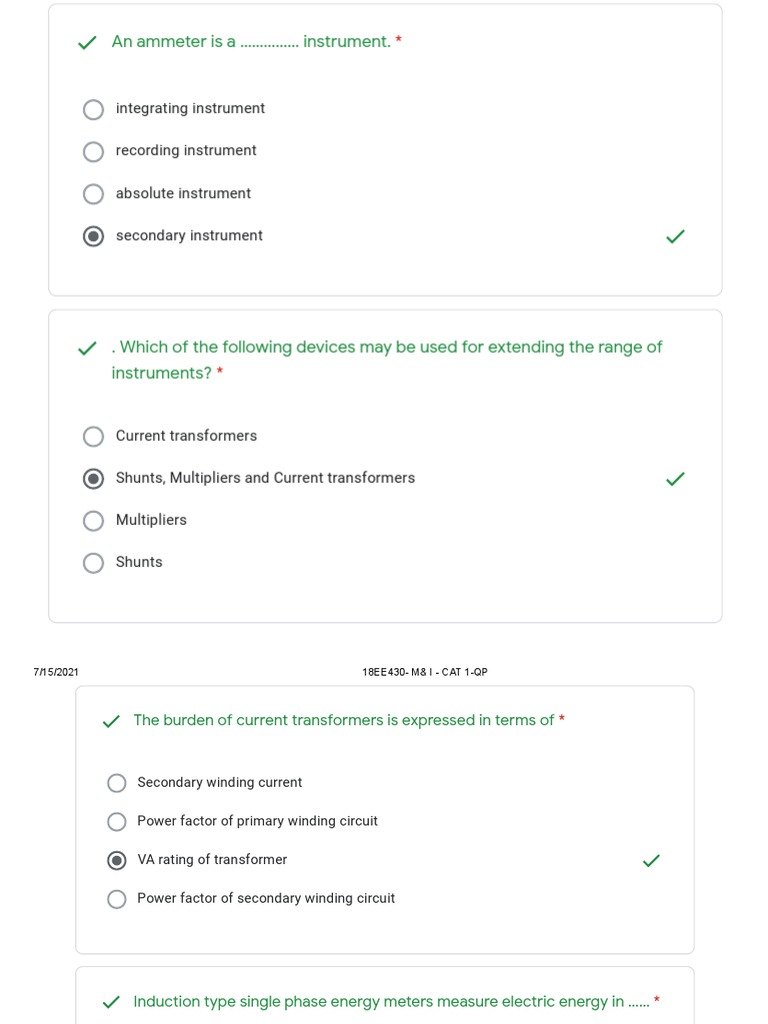The width and height of the screenshot is (768, 1024).
Task: Select the 'VA rating of transformer' option
Action: pos(117,860)
